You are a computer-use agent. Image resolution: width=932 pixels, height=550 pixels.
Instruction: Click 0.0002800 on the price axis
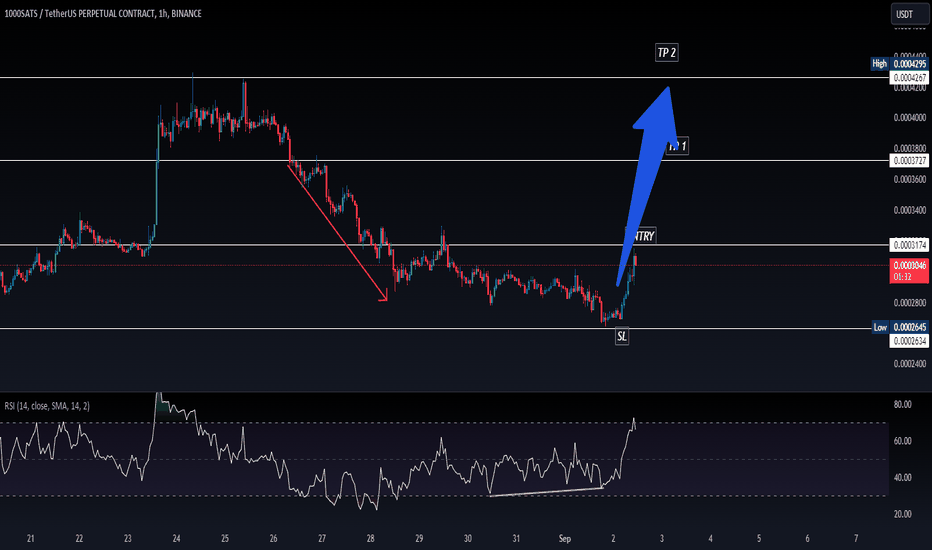(x=909, y=303)
